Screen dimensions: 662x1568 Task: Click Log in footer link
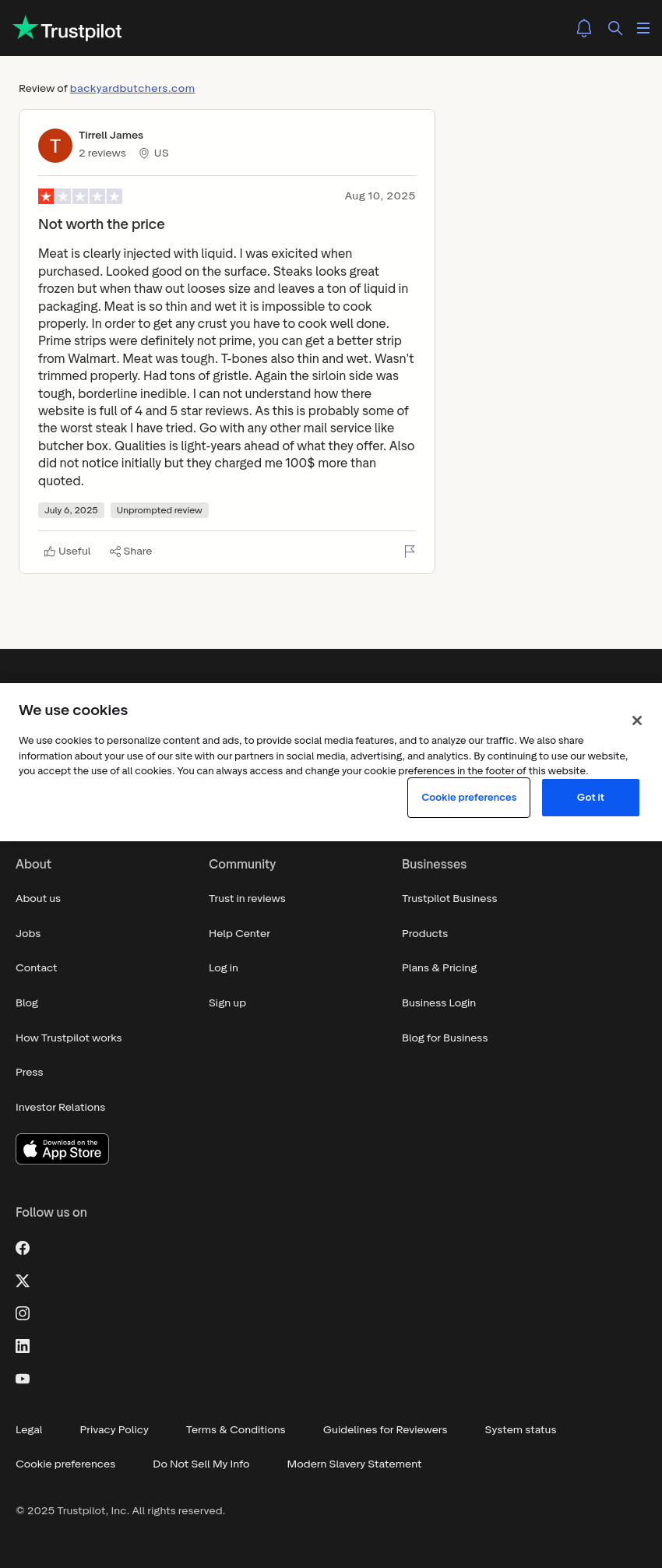click(x=224, y=968)
